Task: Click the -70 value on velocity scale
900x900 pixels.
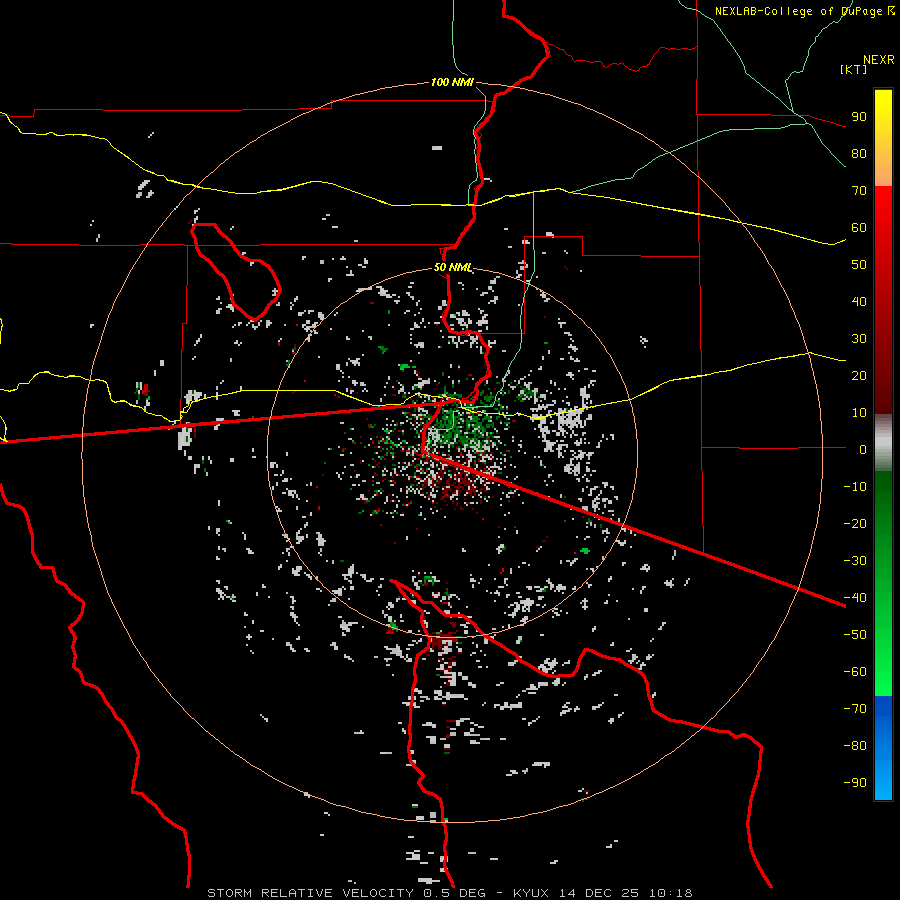Action: pyautogui.click(x=855, y=709)
